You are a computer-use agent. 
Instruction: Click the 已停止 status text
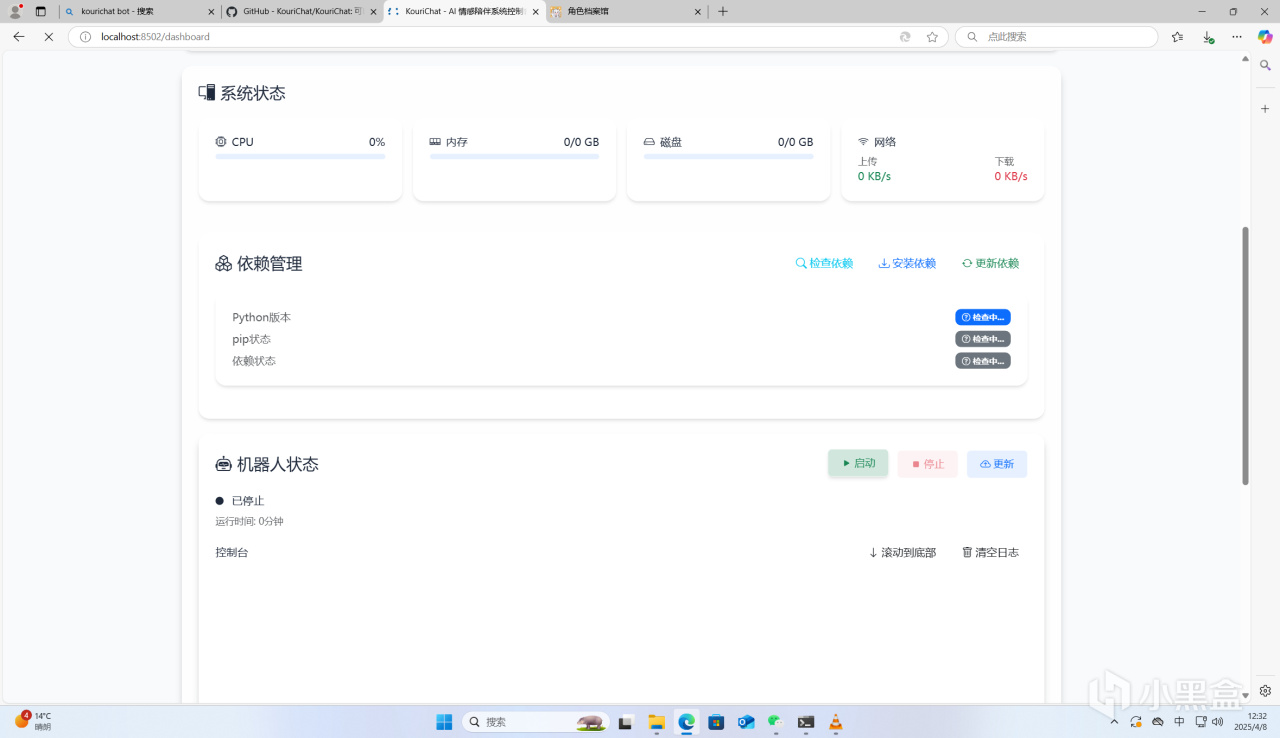[x=248, y=500]
